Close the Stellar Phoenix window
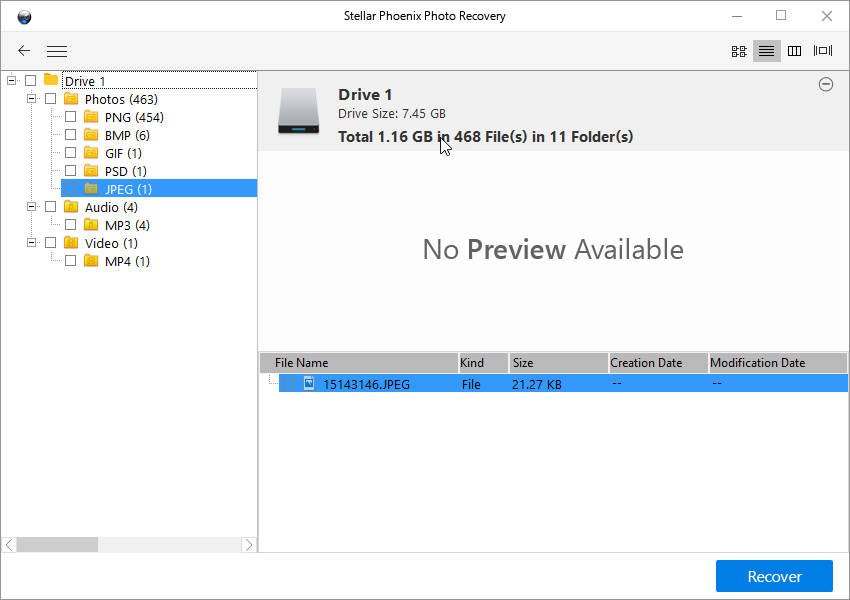This screenshot has height=600, width=850. [x=827, y=16]
